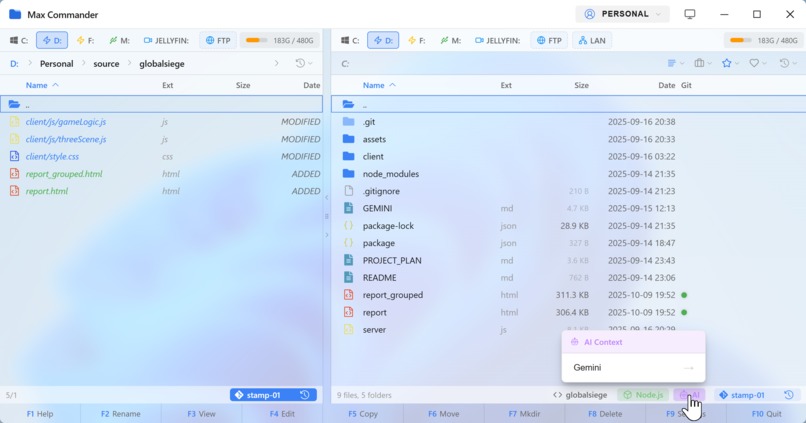Sort left panel by Name column
806x423 pixels.
click(x=42, y=85)
